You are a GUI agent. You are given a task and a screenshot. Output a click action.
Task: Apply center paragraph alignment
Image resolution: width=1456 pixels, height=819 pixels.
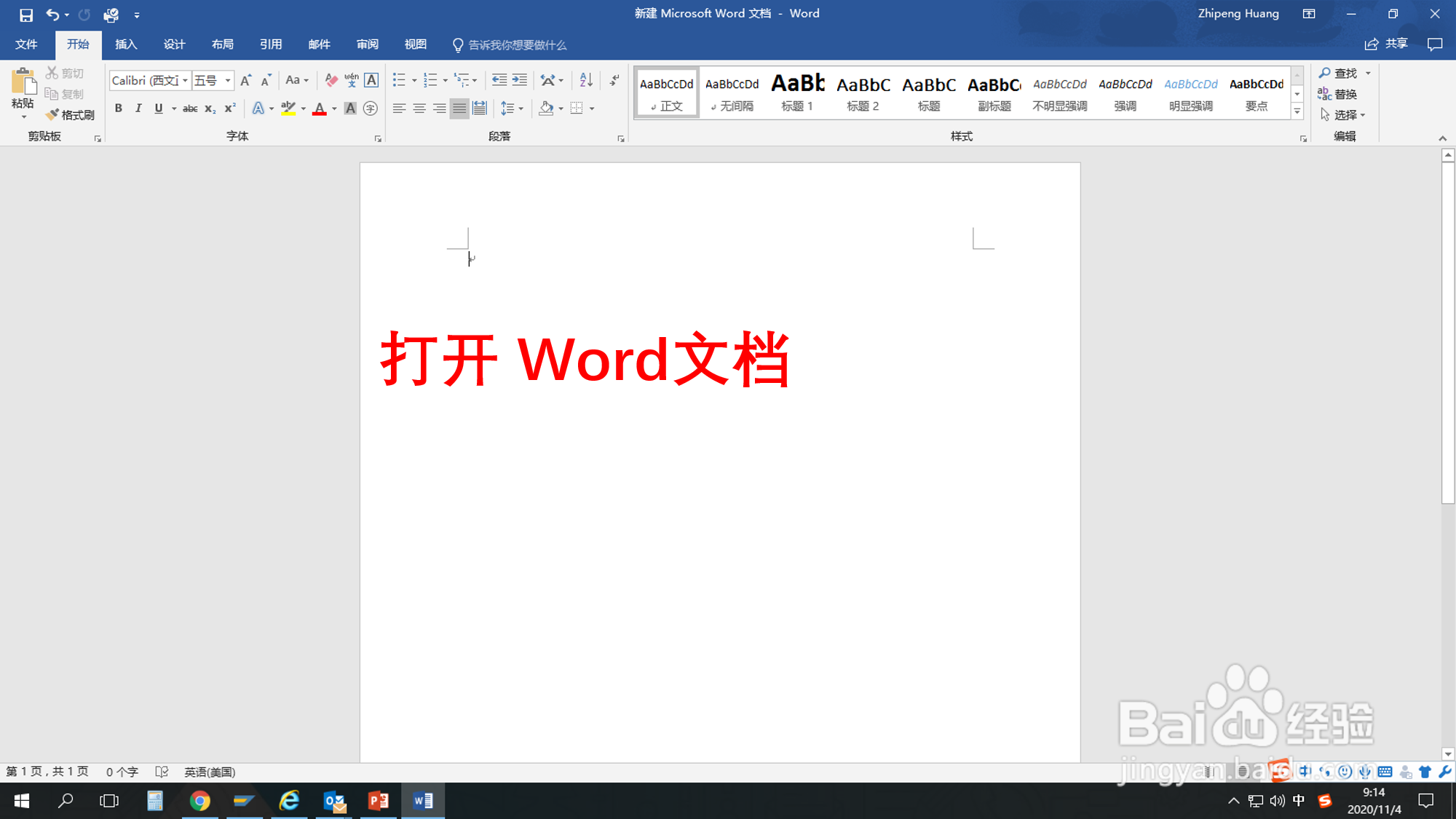coord(419,108)
